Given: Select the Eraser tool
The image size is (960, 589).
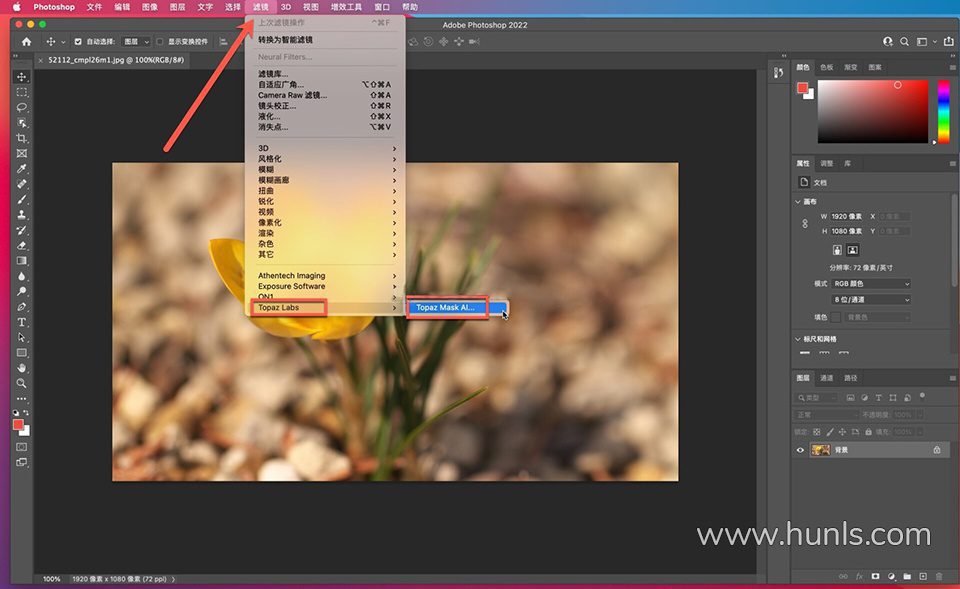Looking at the screenshot, I should [x=21, y=245].
